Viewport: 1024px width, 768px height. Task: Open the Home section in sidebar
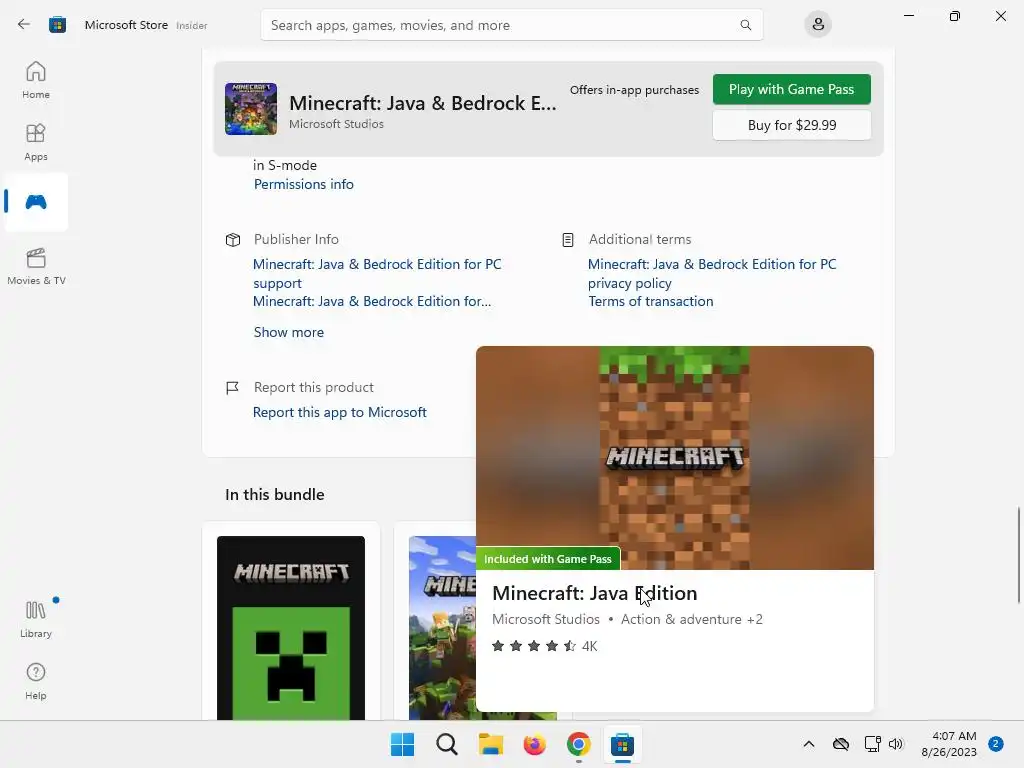(36, 80)
